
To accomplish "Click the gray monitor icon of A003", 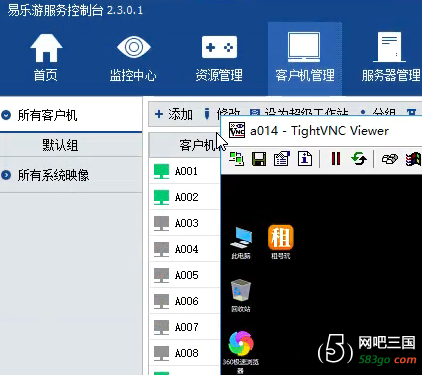I will [161, 223].
